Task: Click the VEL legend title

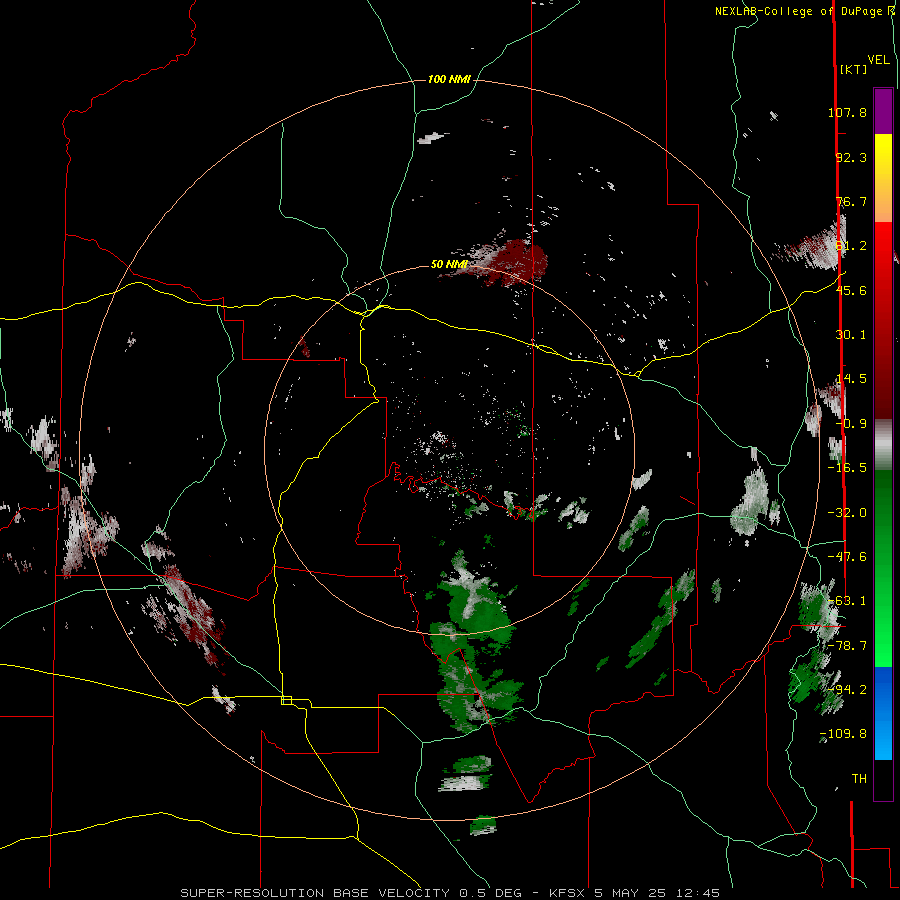Action: click(878, 60)
